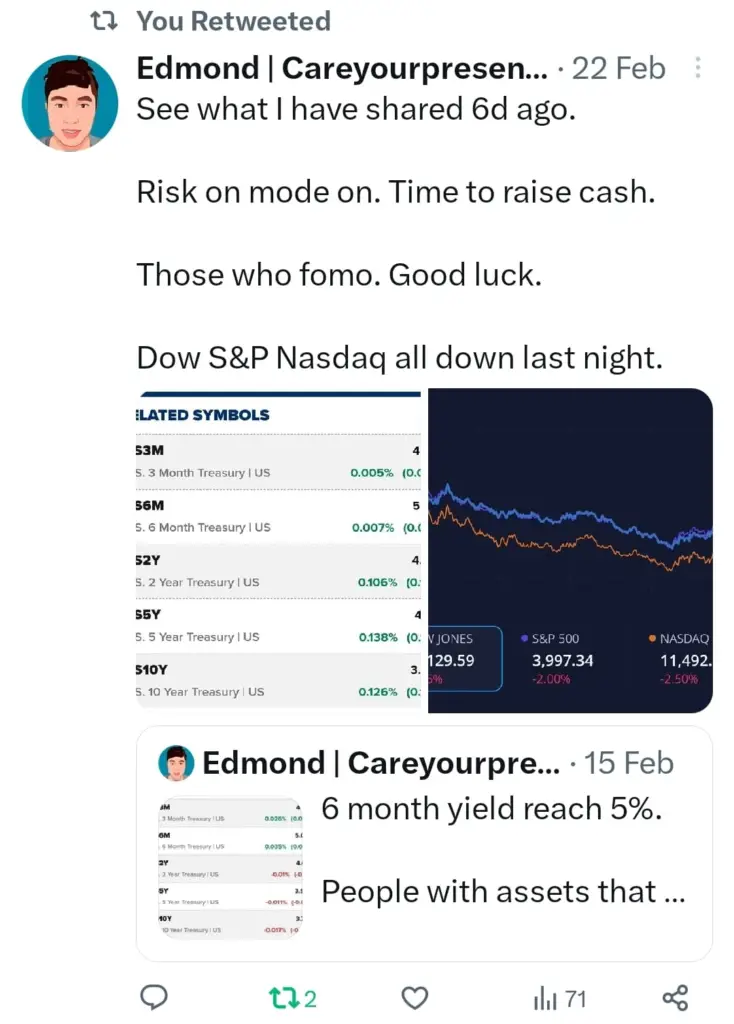Tap the share icon
The image size is (734, 1024).
pos(675,998)
